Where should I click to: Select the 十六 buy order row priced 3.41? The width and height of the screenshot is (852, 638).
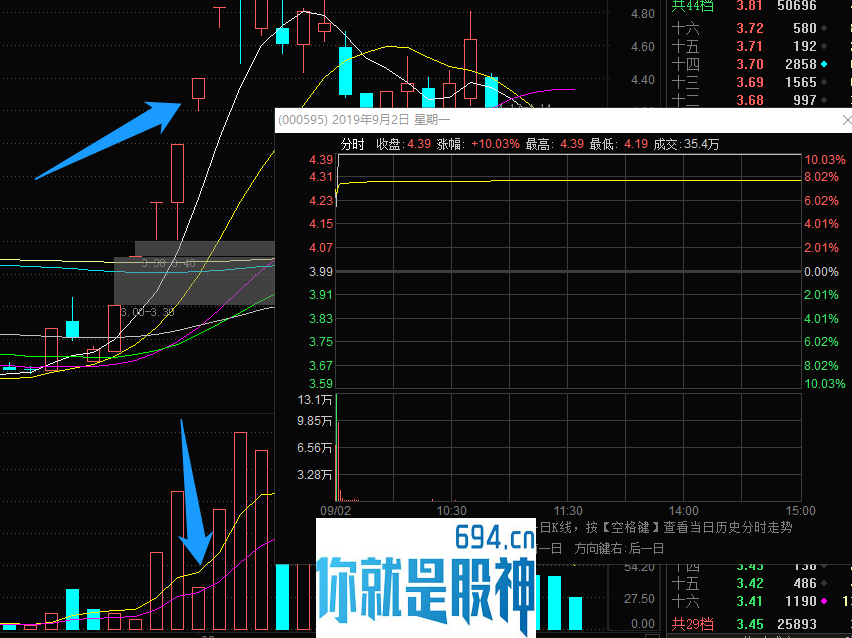pos(750,601)
